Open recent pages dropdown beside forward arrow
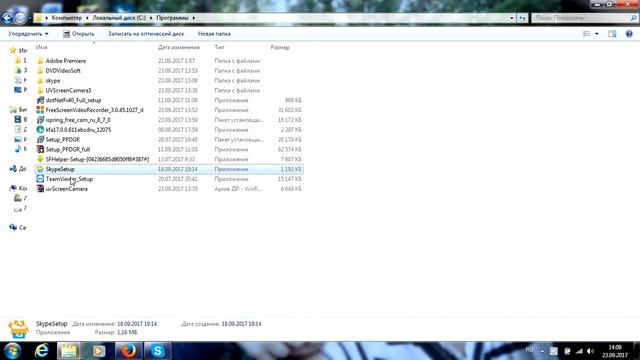Viewport: 640px width, 360px height. click(x=30, y=18)
